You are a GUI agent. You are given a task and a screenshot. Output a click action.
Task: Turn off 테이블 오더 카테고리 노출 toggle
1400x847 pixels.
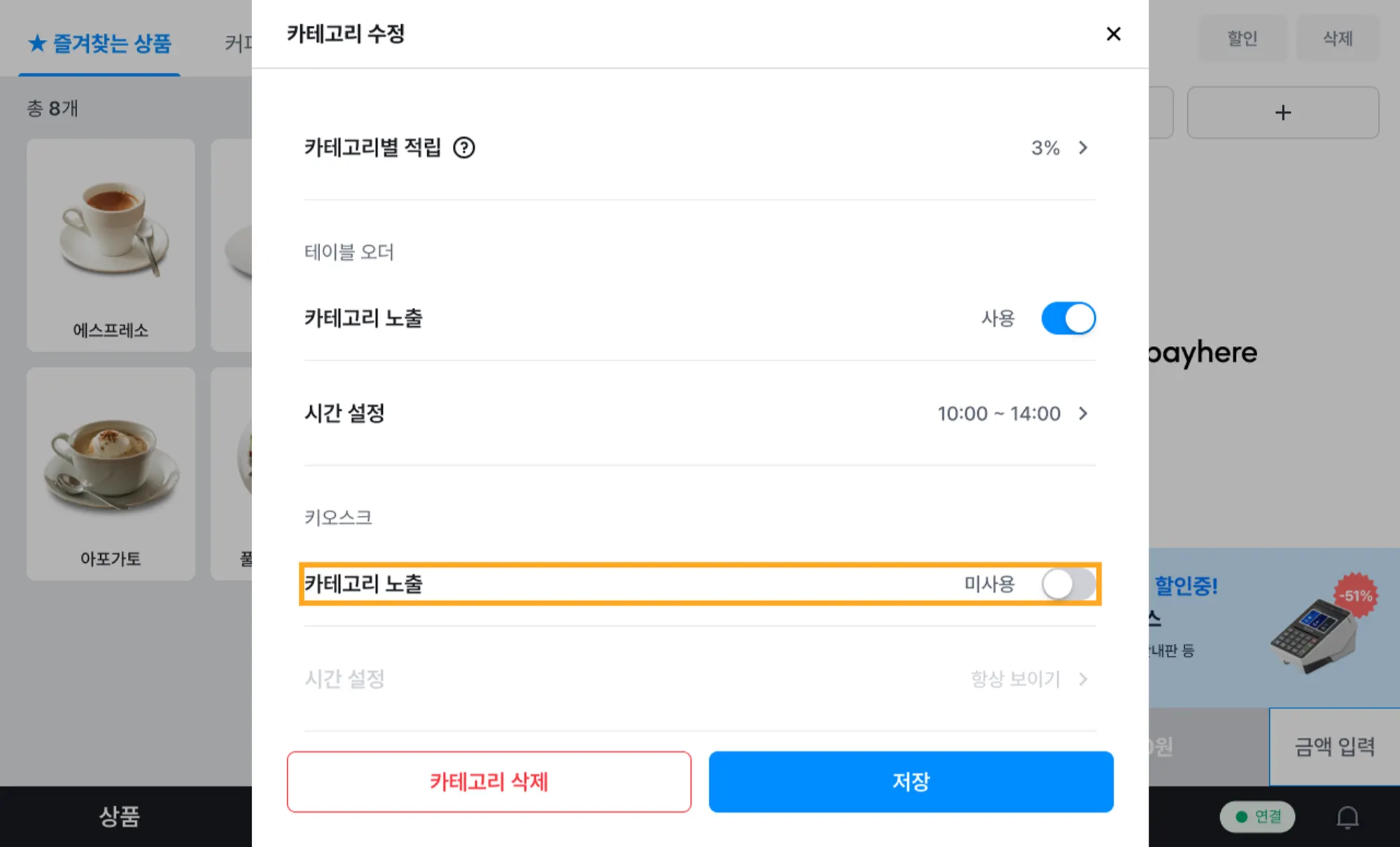click(1068, 318)
